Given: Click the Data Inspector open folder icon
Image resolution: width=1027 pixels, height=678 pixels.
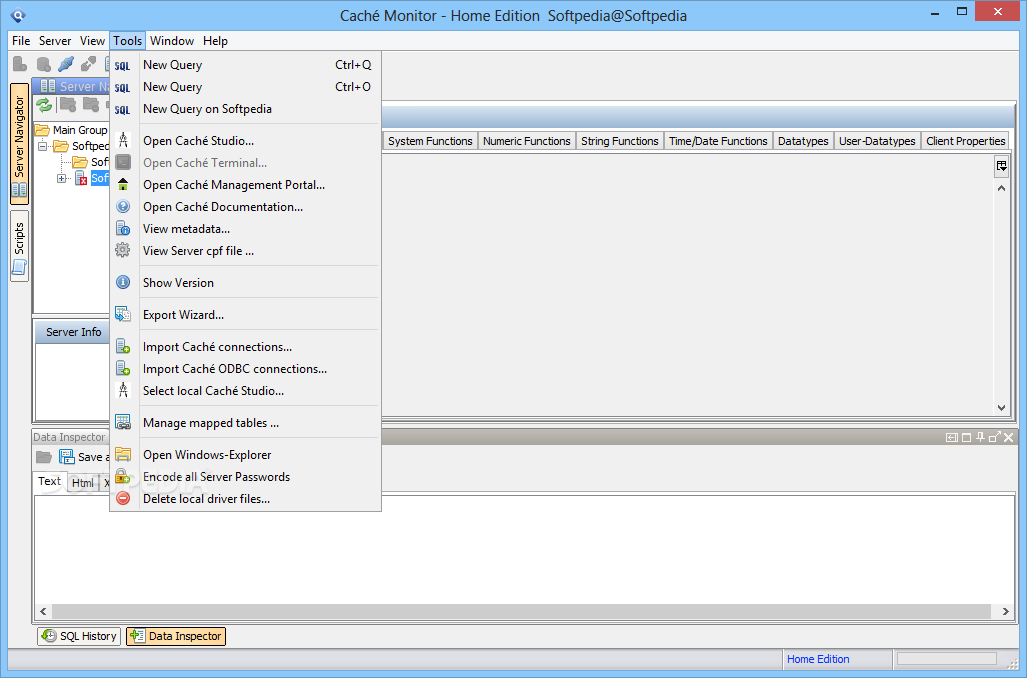Looking at the screenshot, I should point(44,457).
